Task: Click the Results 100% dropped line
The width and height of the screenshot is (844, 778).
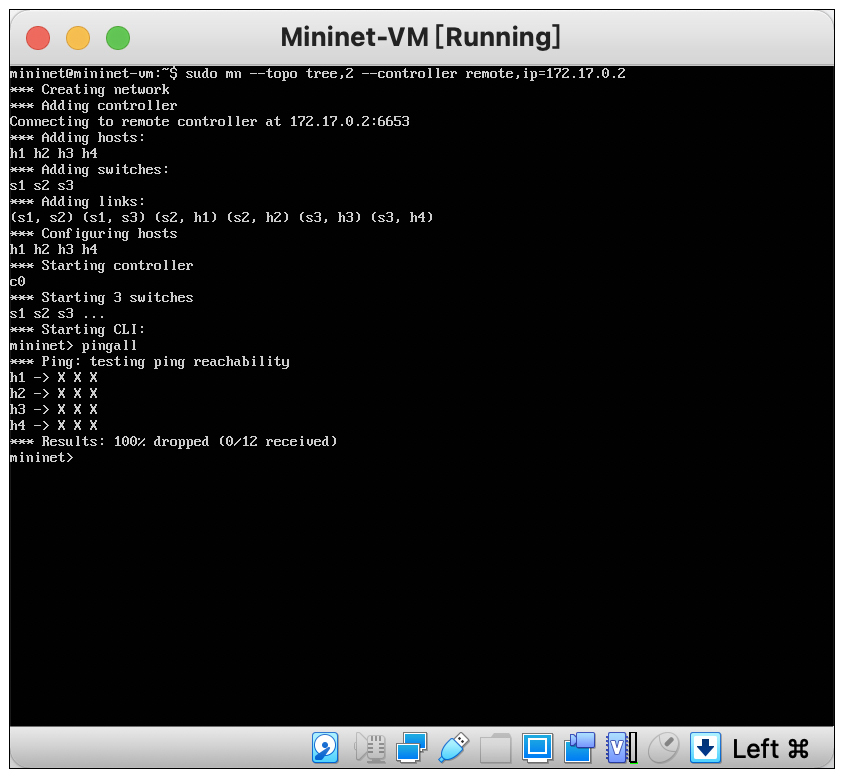Action: (173, 441)
